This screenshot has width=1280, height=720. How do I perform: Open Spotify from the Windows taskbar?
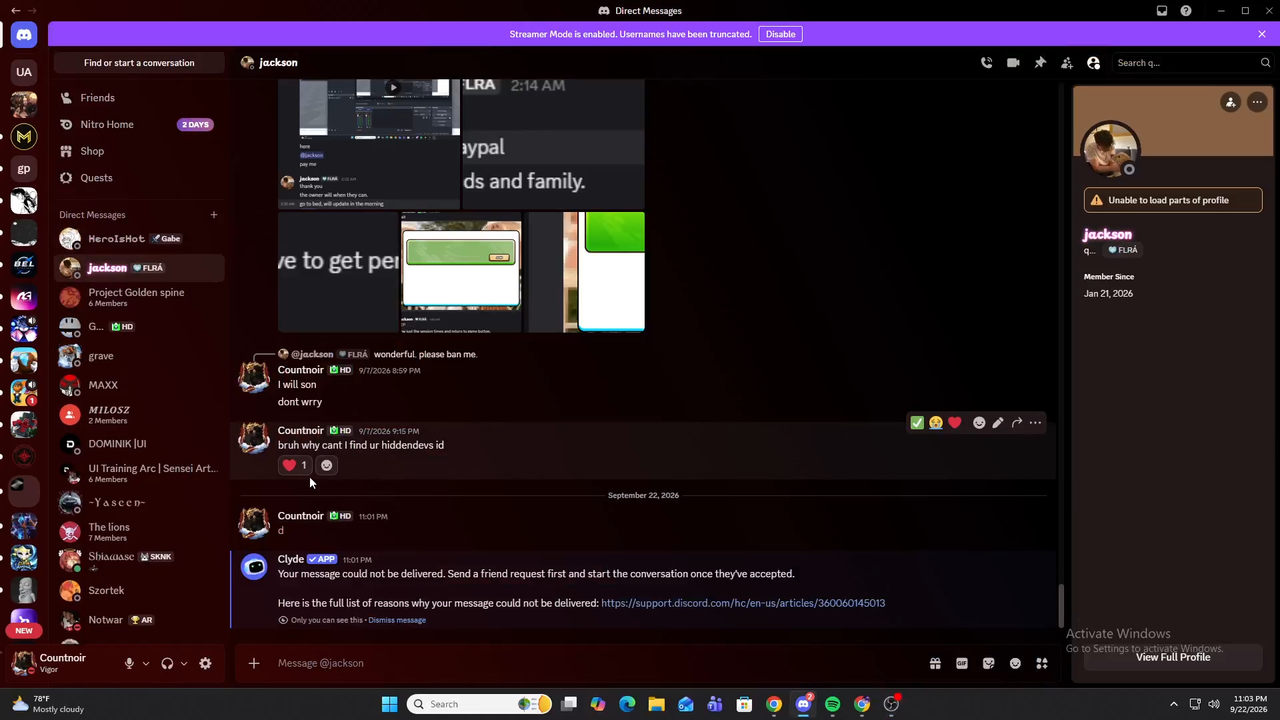833,704
